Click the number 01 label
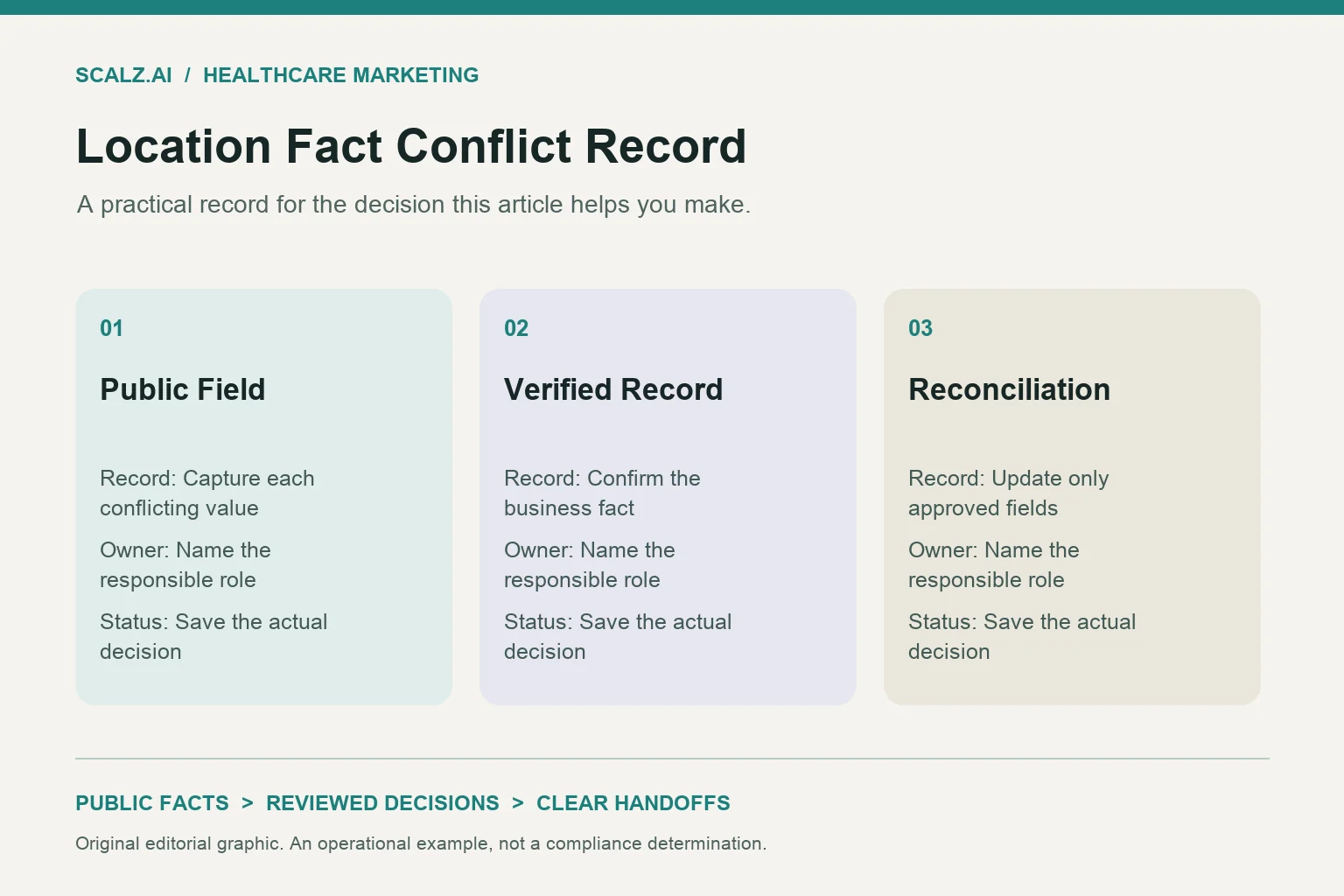 click(x=111, y=328)
